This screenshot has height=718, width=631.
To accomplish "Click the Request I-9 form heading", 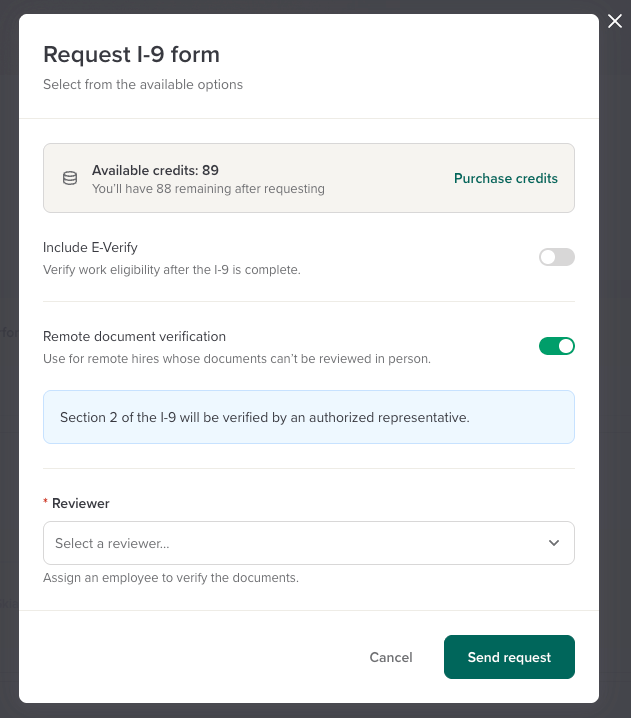I will (x=131, y=54).
